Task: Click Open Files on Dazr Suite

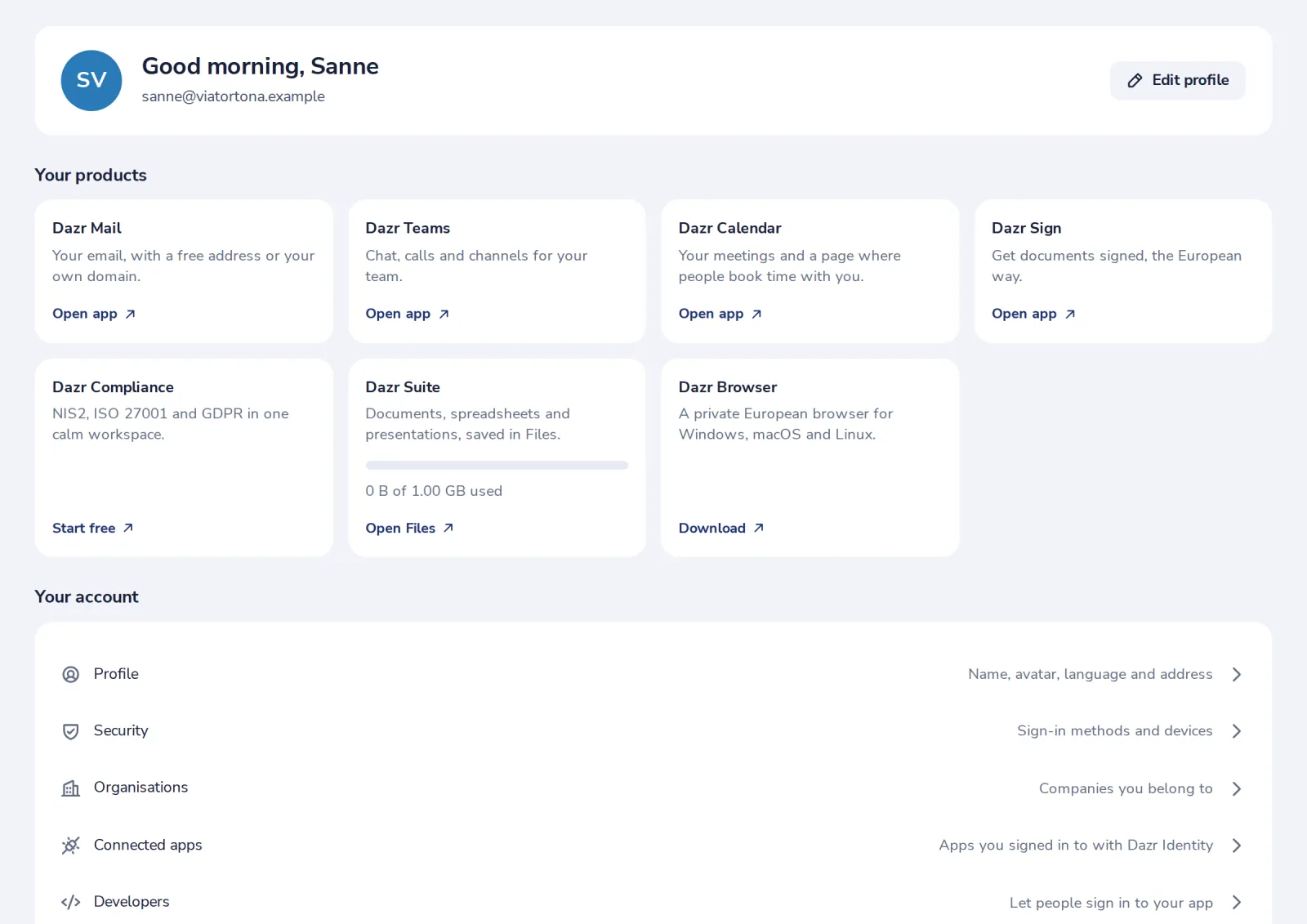Action: (x=409, y=528)
